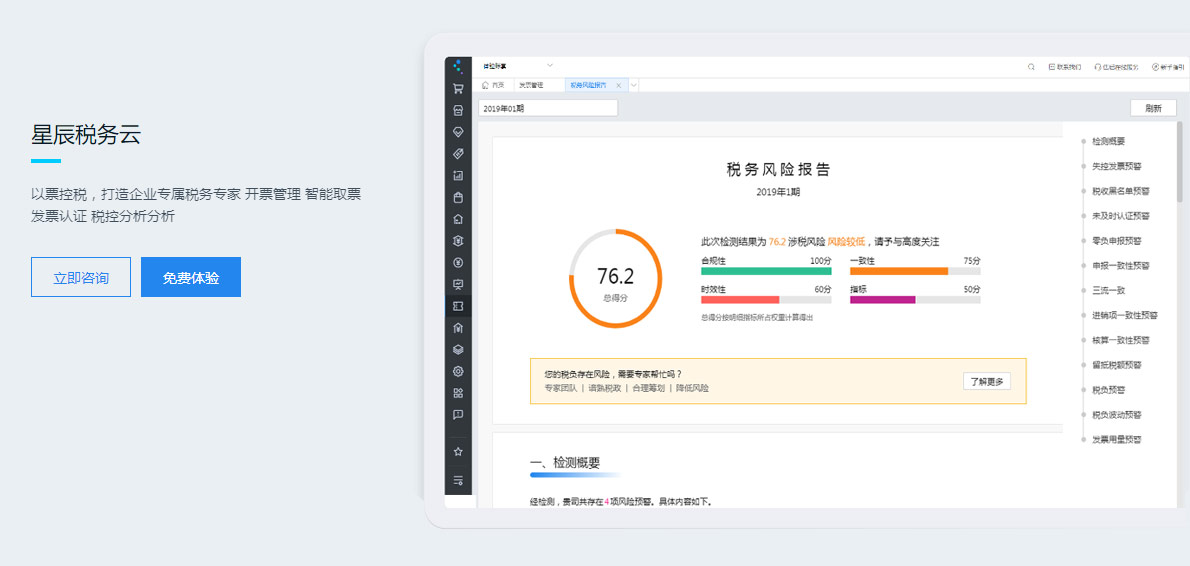Open the diamond sidebar icon
Image resolution: width=1190 pixels, height=566 pixels.
point(458,132)
